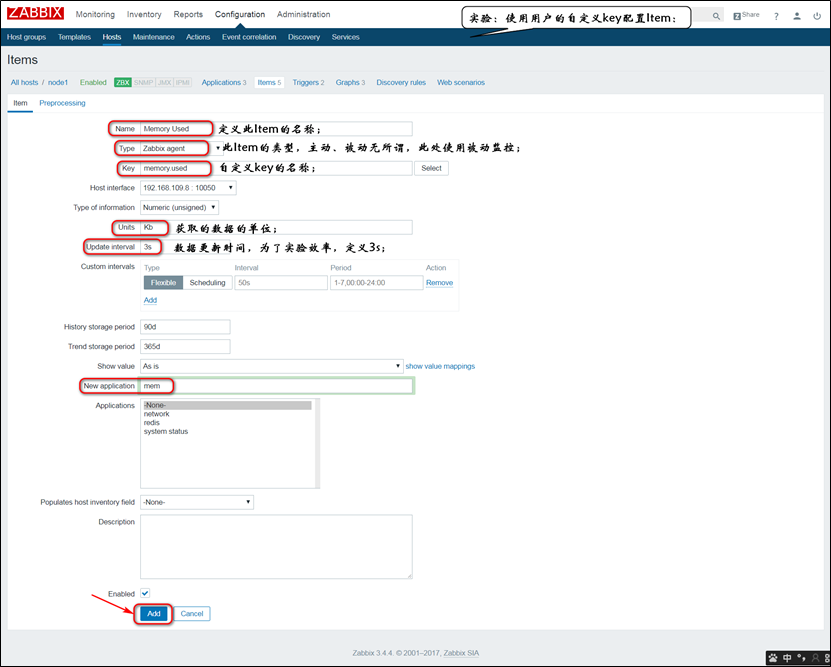Click the node1 breadcrumb link
The height and width of the screenshot is (667, 831).
point(58,83)
